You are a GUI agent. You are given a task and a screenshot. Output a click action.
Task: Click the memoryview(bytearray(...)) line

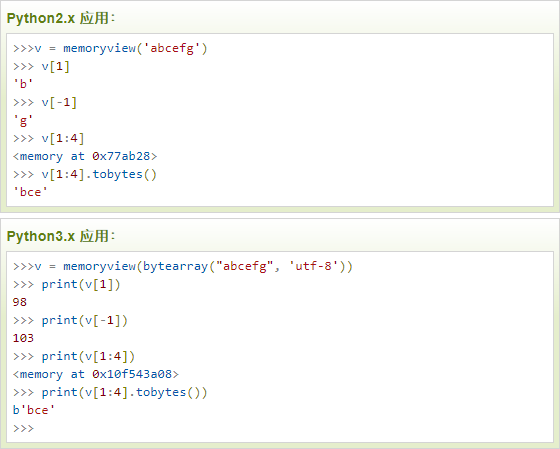coord(182,266)
